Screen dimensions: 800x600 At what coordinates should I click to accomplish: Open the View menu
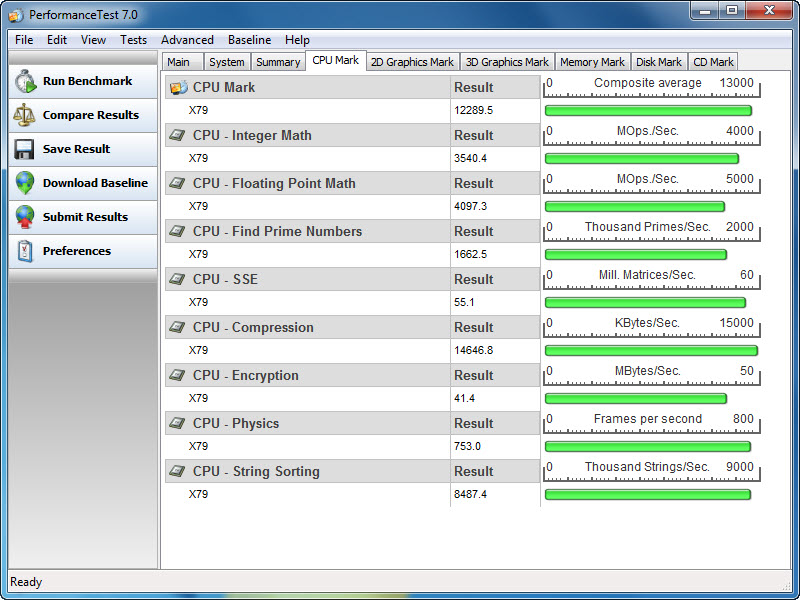coord(93,40)
